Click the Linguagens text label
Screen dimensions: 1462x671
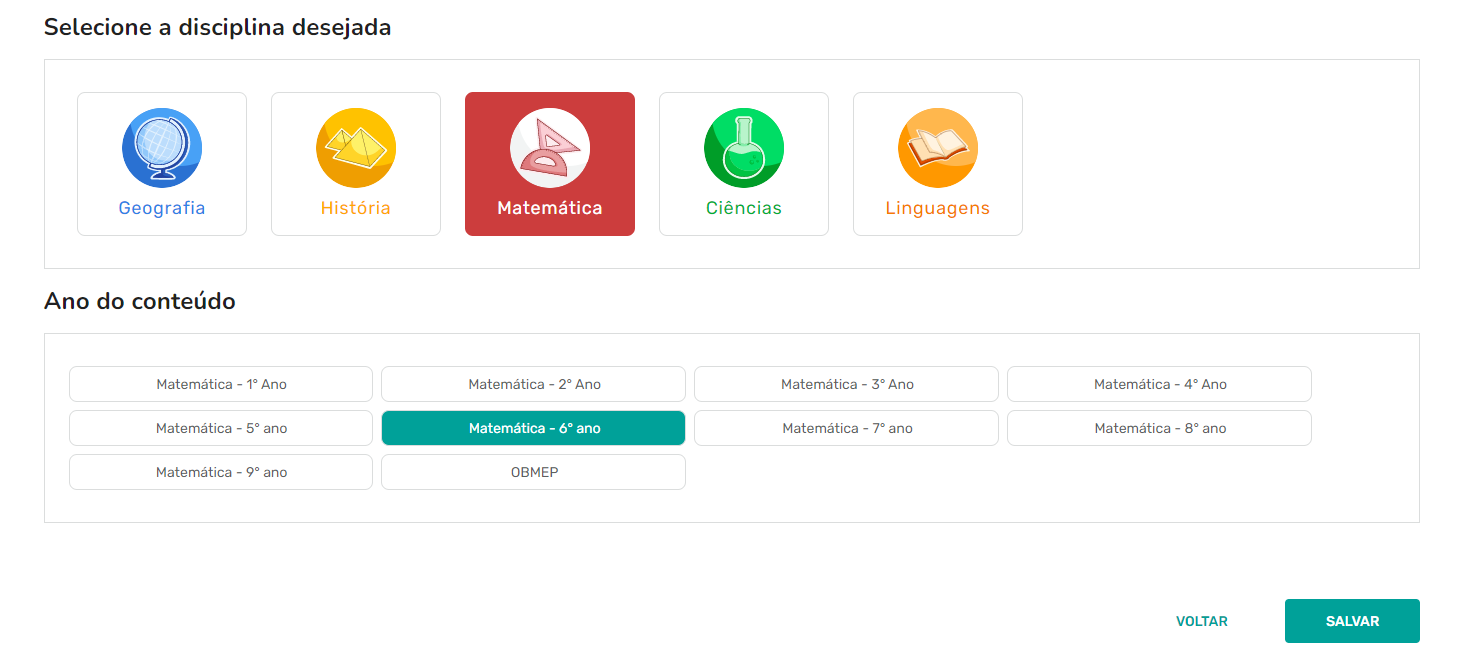(x=938, y=209)
